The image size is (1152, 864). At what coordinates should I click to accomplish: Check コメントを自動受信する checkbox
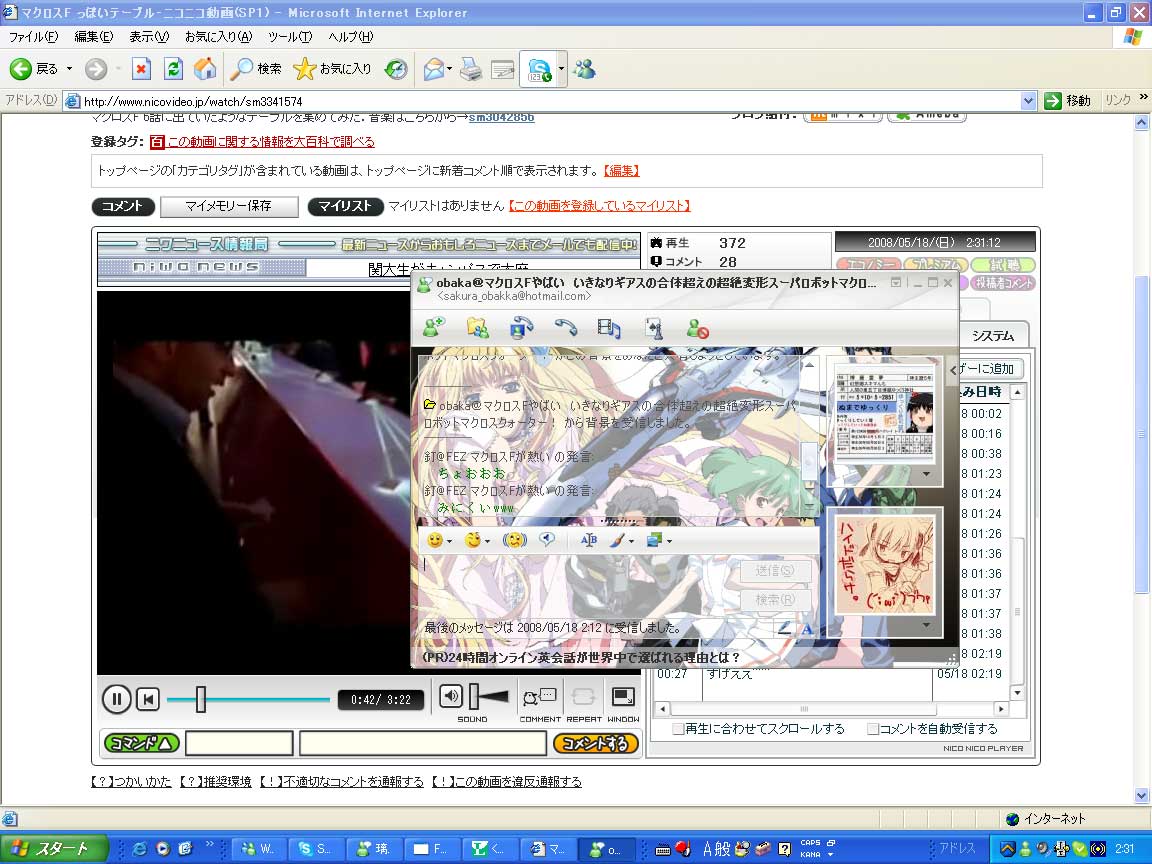click(x=873, y=729)
